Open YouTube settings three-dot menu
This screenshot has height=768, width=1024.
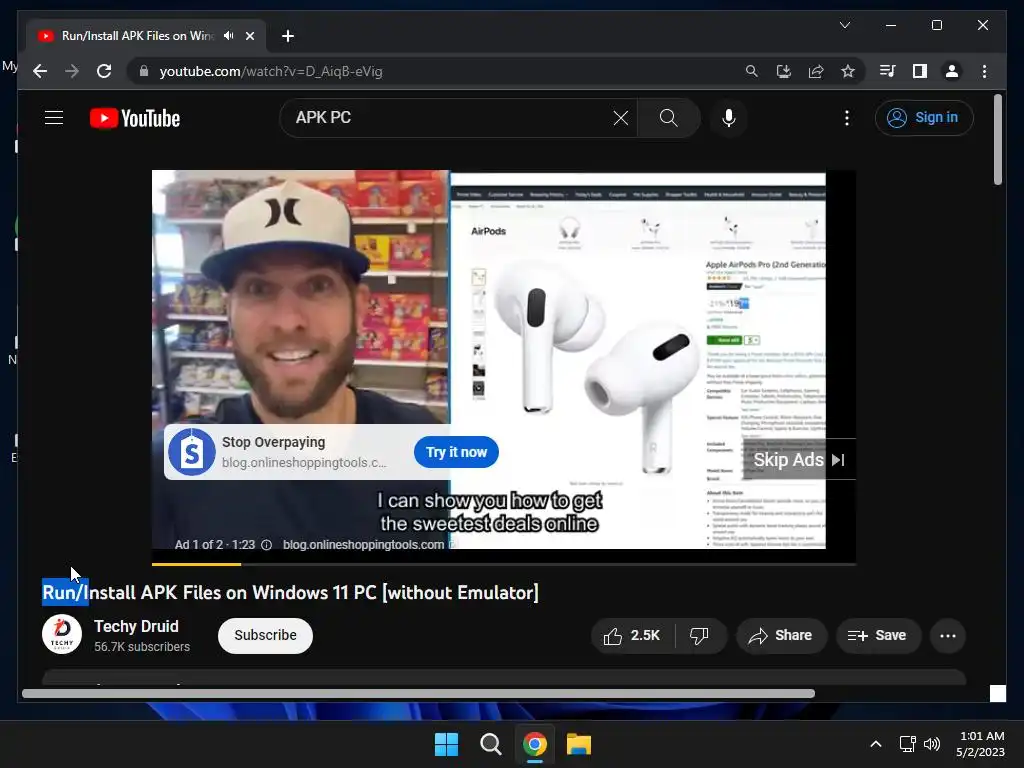(x=847, y=118)
